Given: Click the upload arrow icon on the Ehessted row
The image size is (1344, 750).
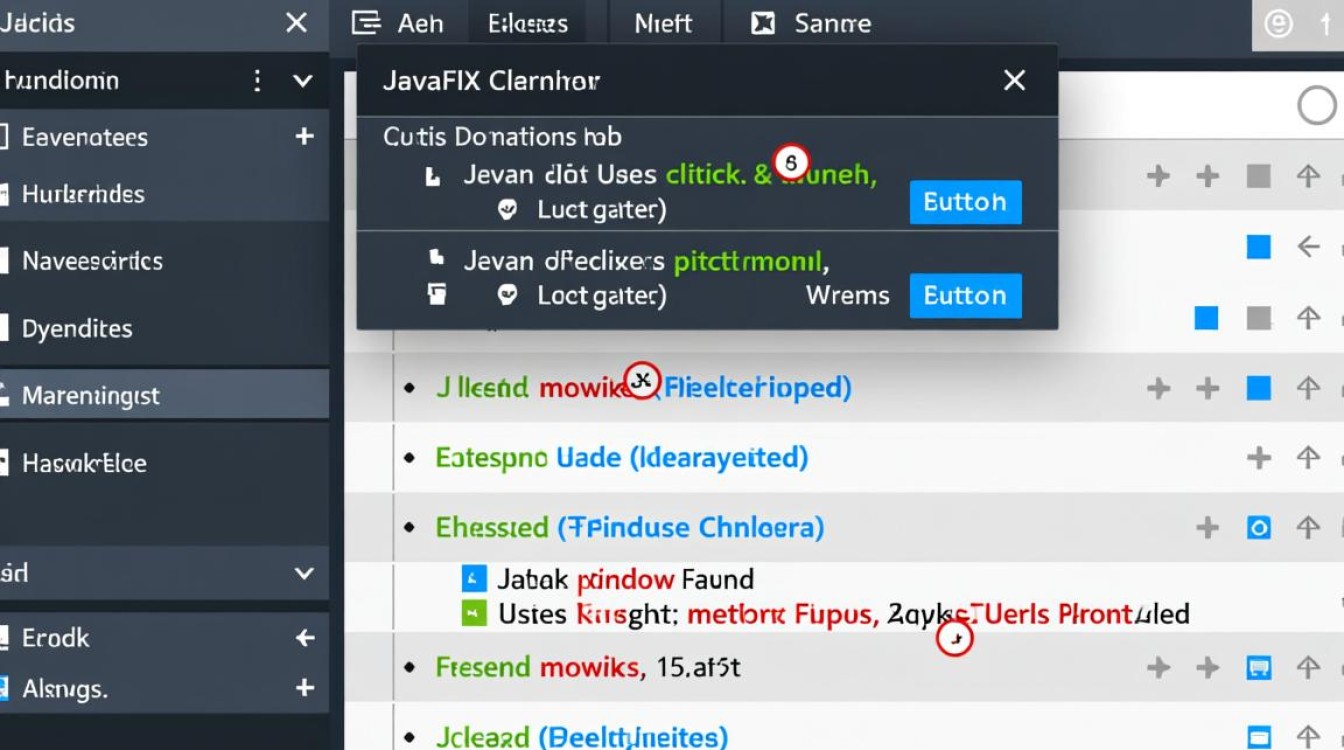Looking at the screenshot, I should 1309,528.
